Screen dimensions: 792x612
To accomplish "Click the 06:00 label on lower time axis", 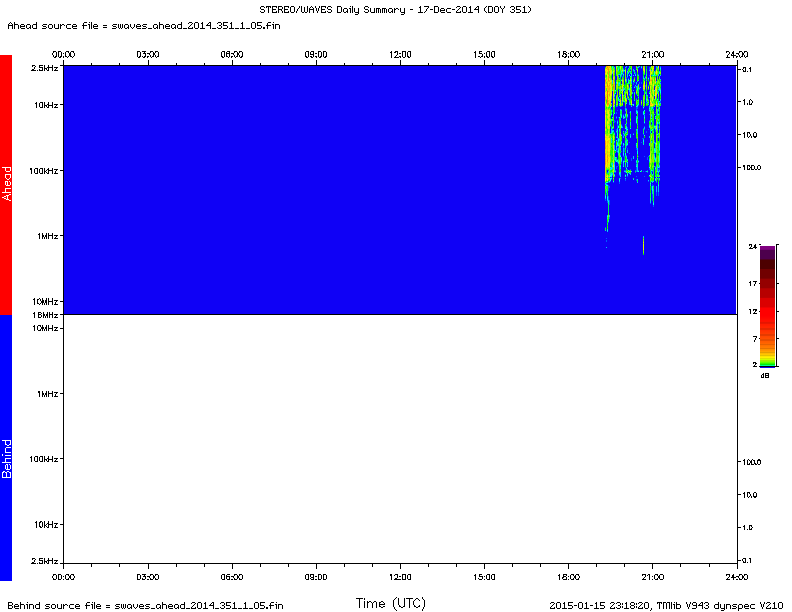I will [232, 577].
